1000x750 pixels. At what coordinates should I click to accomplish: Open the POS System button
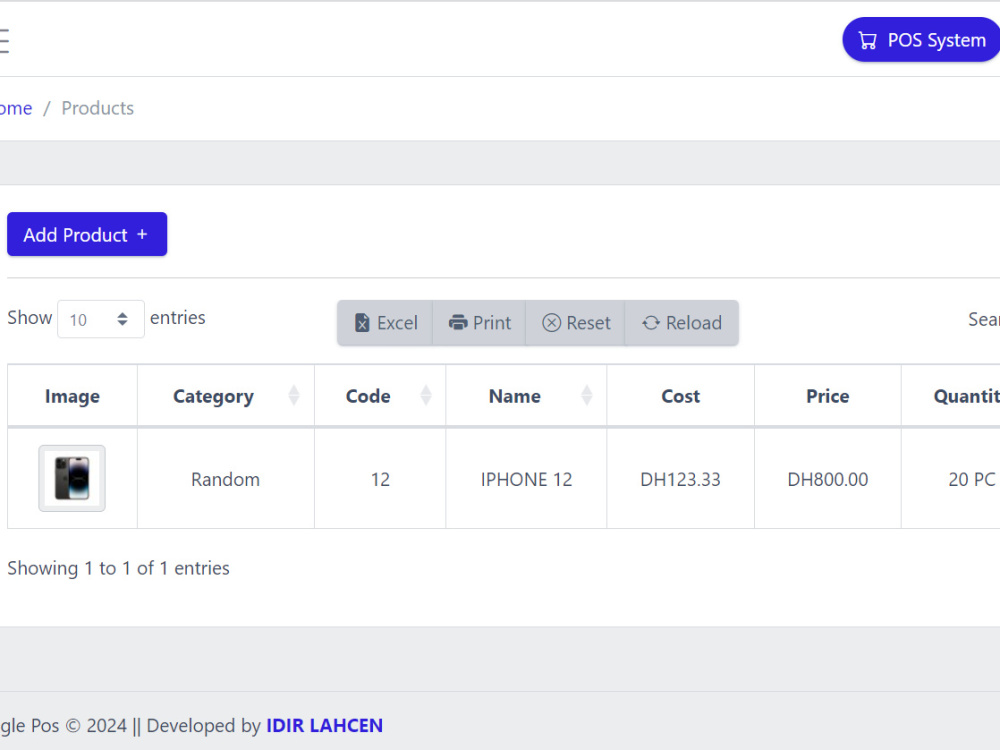click(922, 40)
